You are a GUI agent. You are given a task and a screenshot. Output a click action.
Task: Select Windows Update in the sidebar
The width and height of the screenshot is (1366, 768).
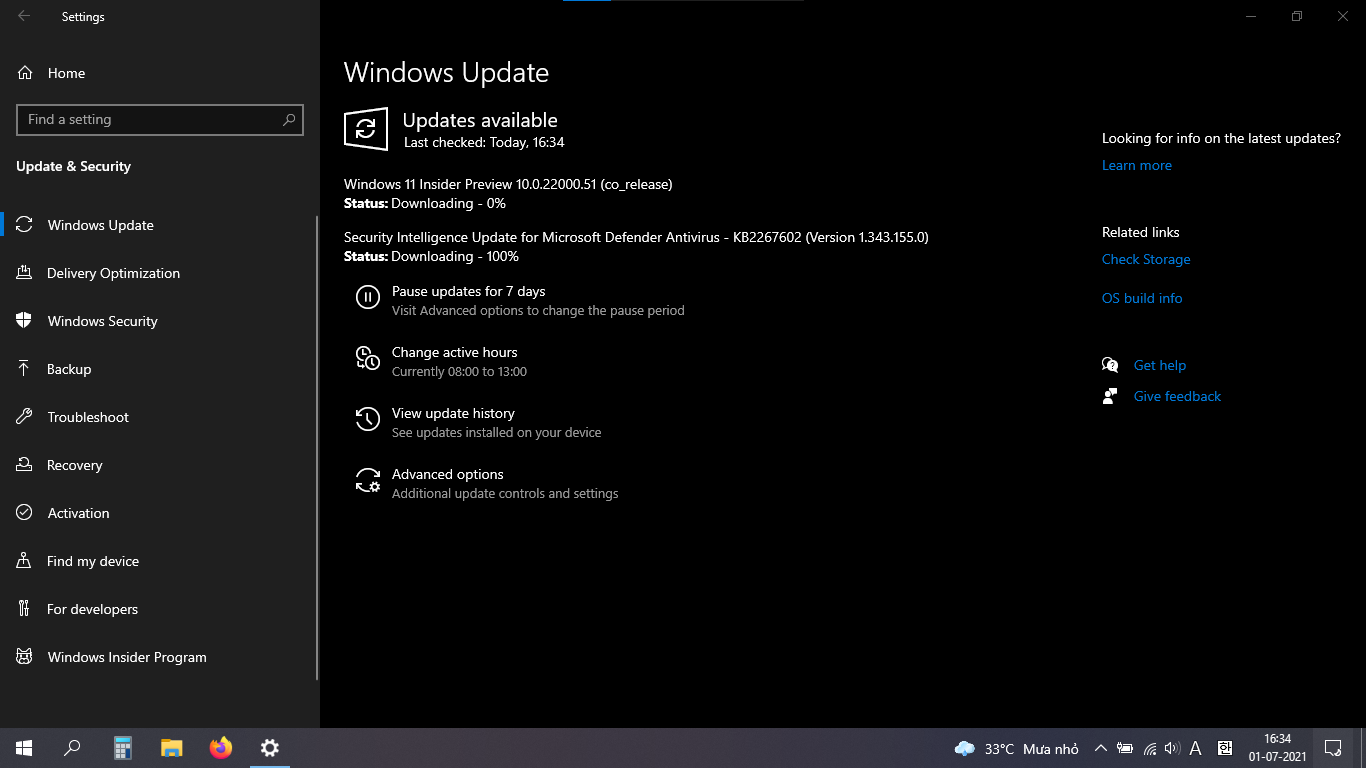point(160,225)
